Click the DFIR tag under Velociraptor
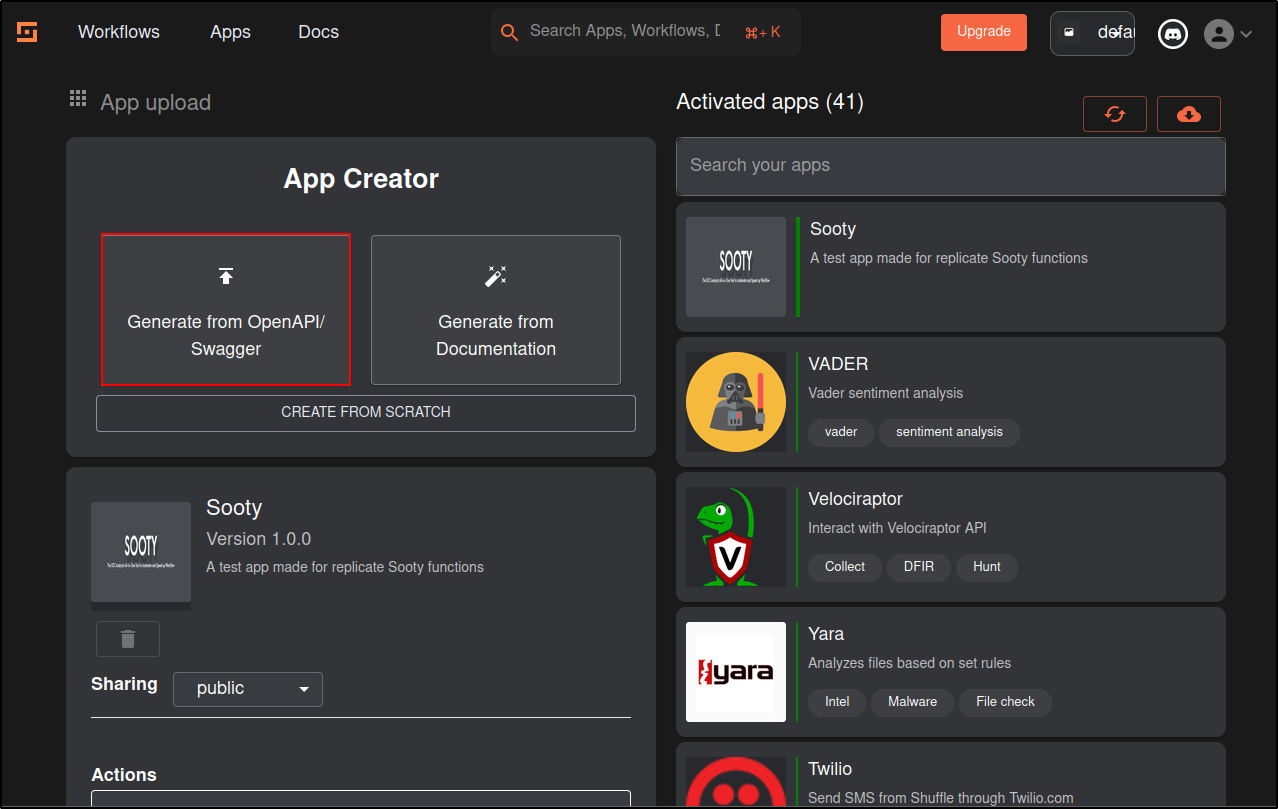1278x809 pixels. pos(919,568)
